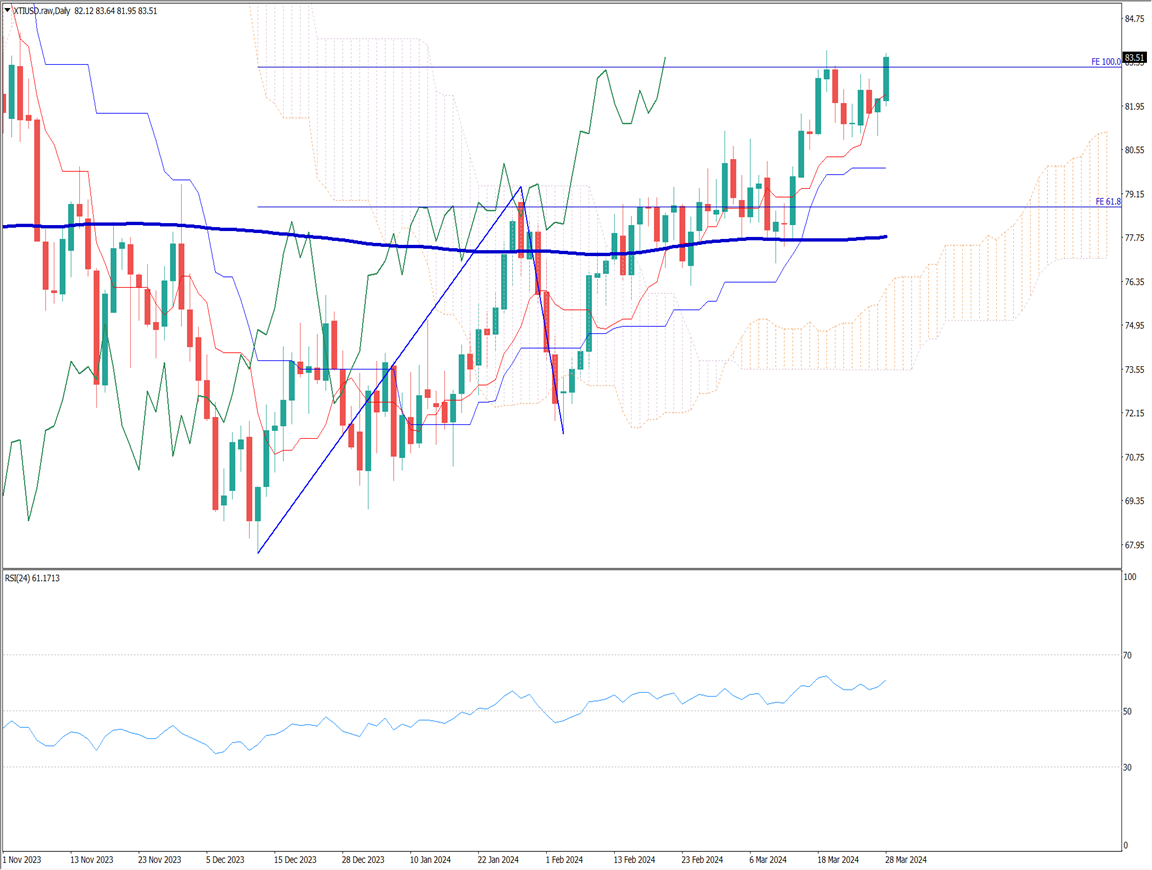Select the FE 100.0 expansion level label
Viewport: 1152px width, 870px height.
1103,62
